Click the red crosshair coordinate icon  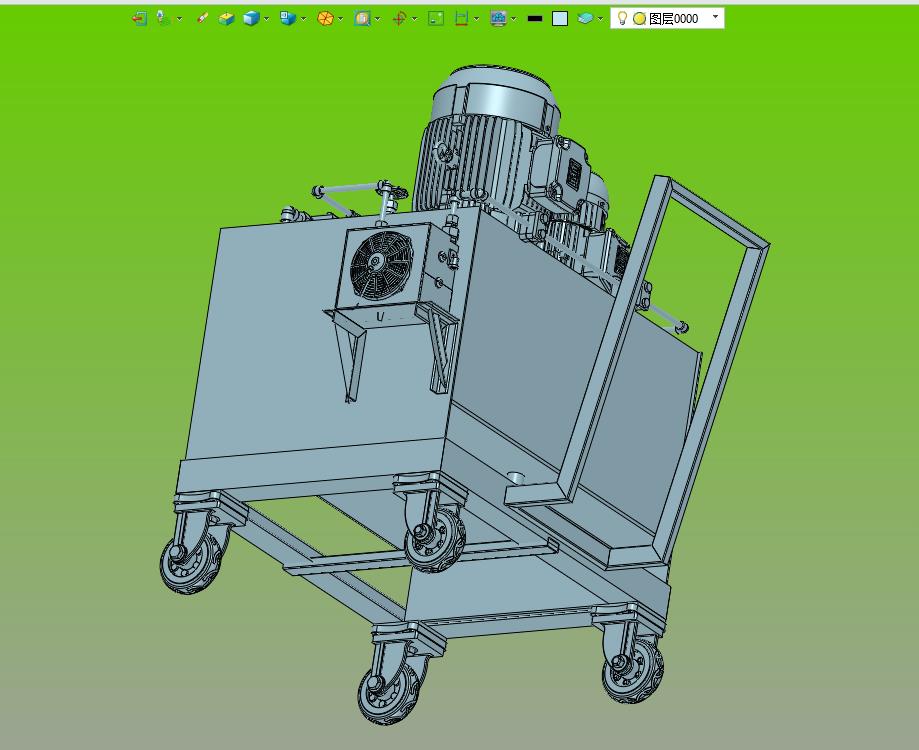click(x=399, y=19)
